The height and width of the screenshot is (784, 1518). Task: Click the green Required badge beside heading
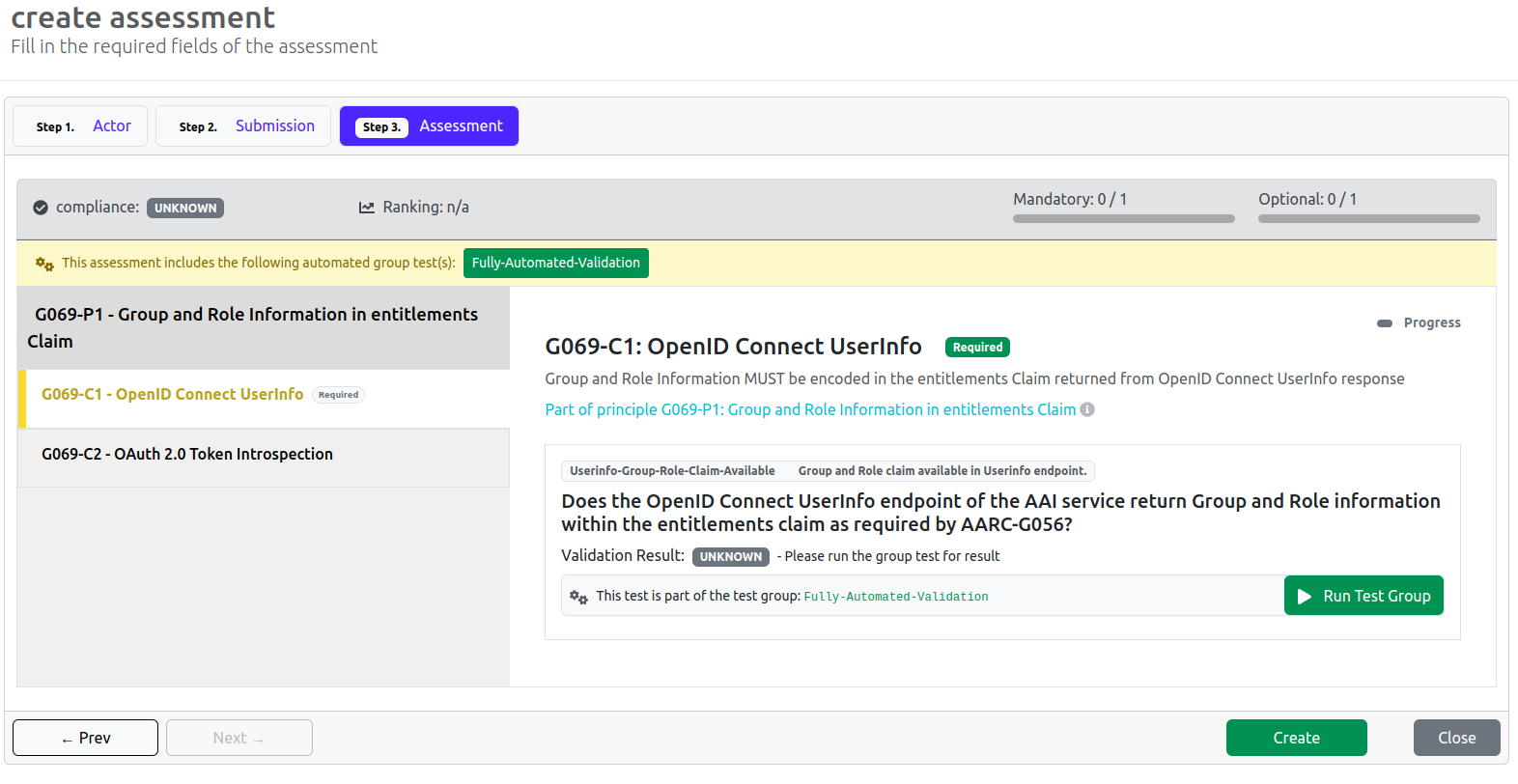977,348
